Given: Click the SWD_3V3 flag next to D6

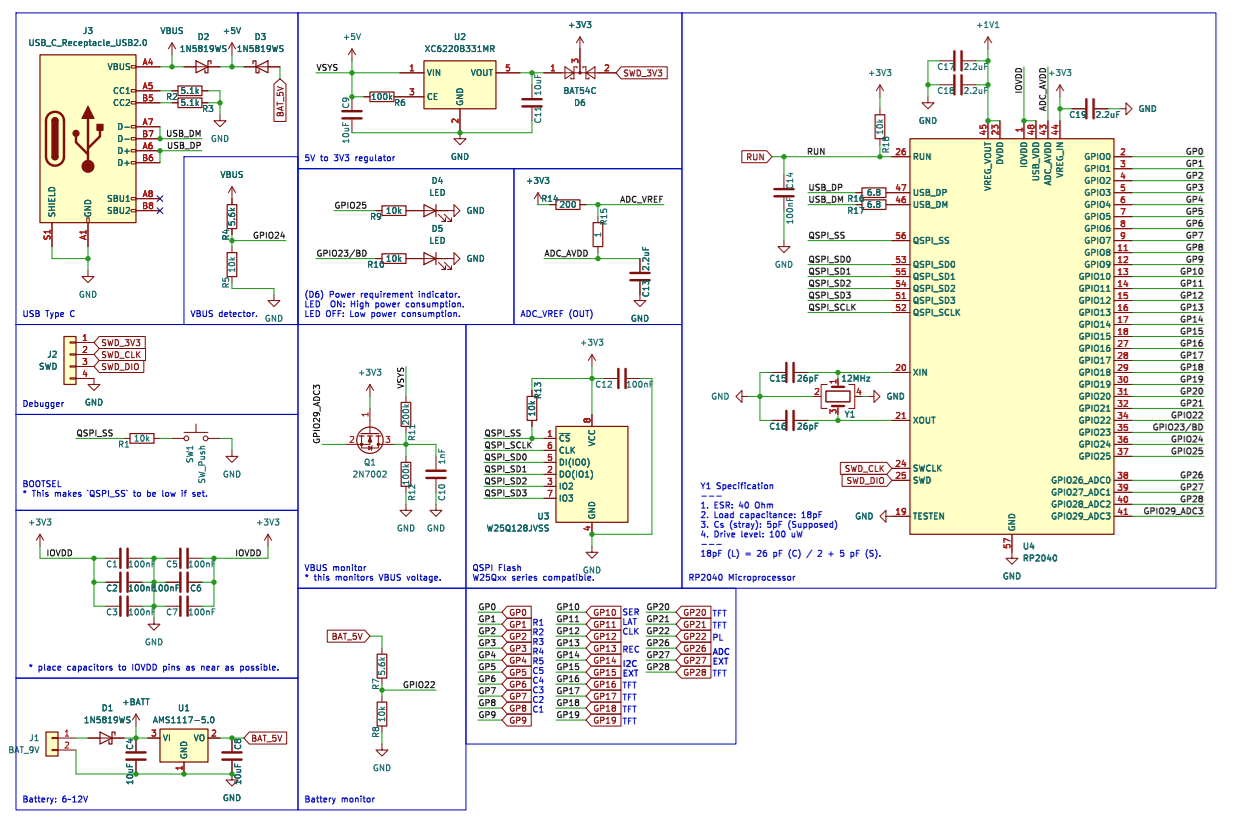Looking at the screenshot, I should (x=642, y=72).
